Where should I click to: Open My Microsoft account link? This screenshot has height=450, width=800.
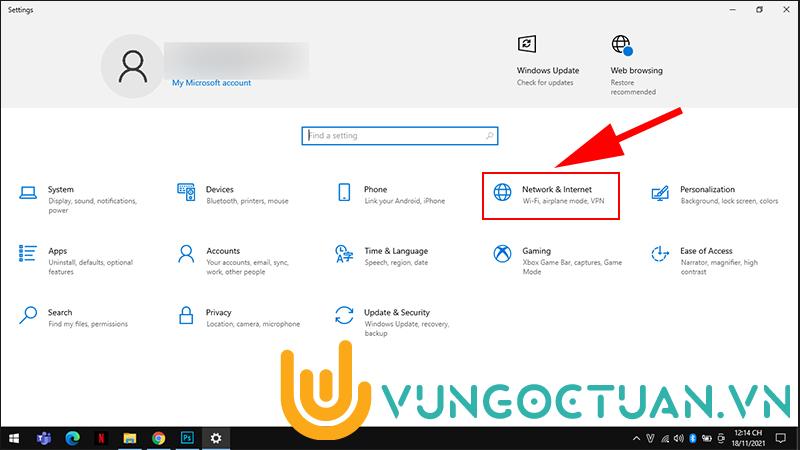coord(211,83)
